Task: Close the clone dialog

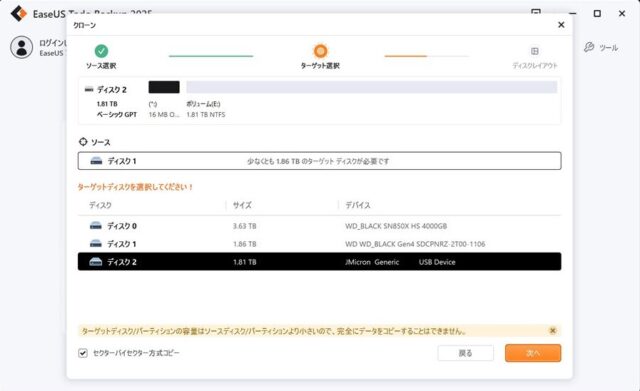Action: tap(561, 25)
